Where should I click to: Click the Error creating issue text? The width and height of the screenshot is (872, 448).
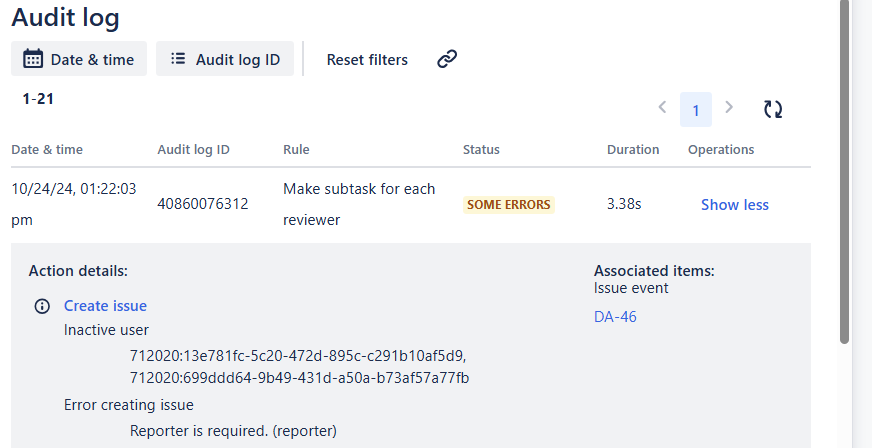tap(128, 405)
